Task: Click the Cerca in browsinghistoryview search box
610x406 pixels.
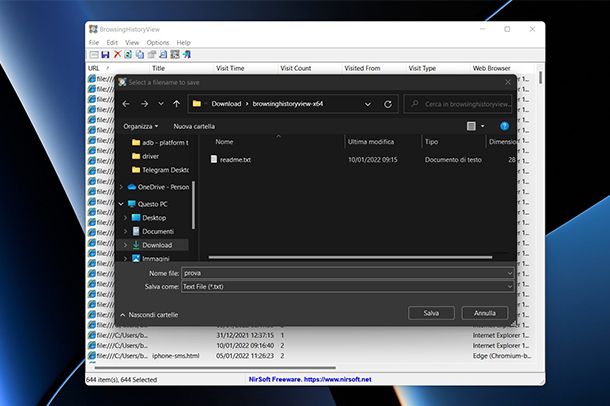Action: click(x=458, y=104)
